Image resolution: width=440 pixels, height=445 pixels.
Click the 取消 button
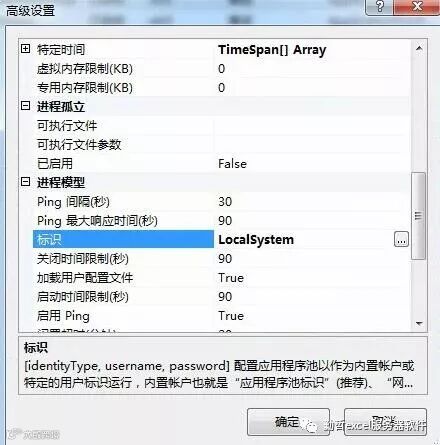(385, 422)
